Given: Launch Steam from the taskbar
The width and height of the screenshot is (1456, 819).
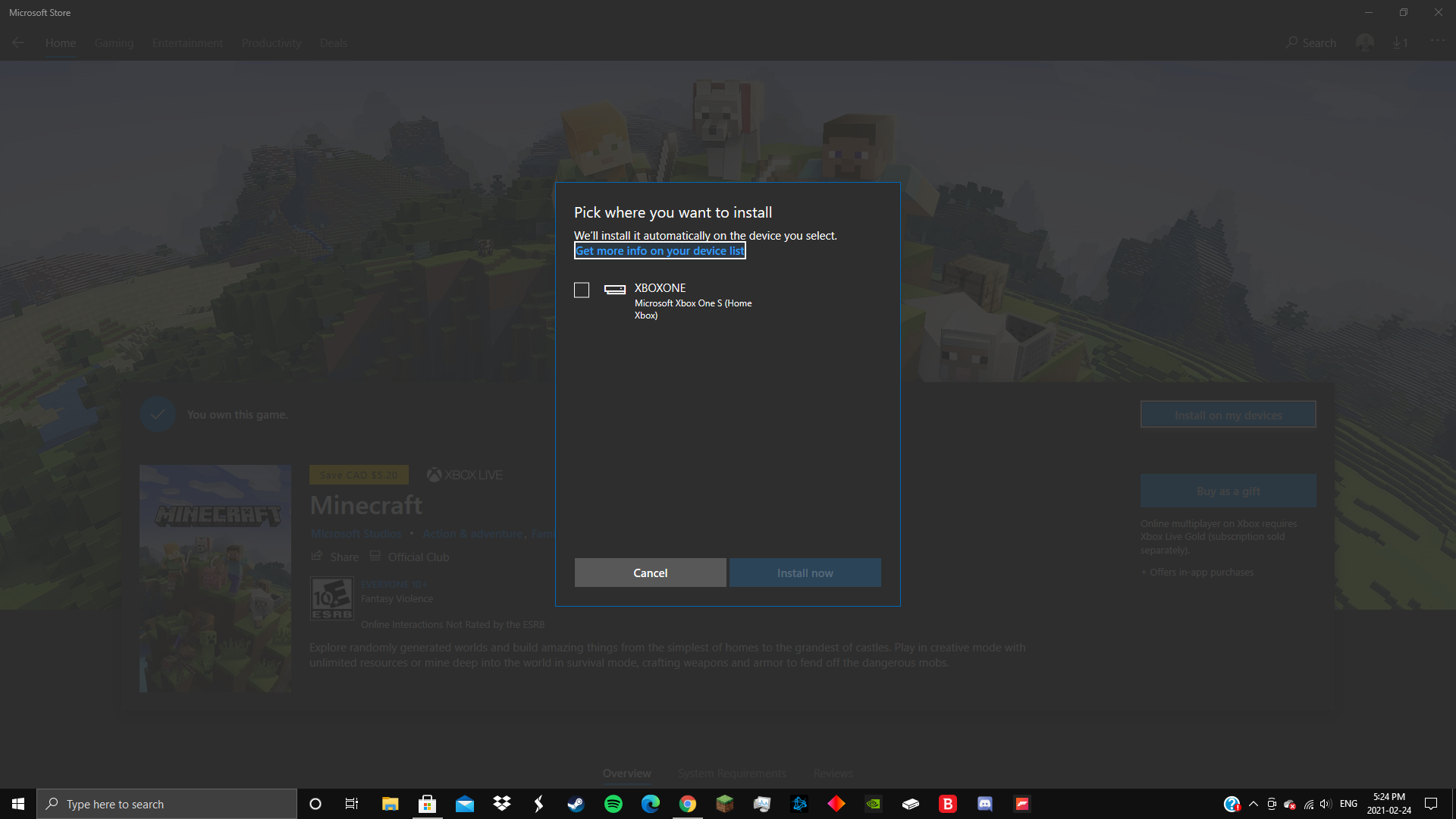Looking at the screenshot, I should (x=576, y=804).
